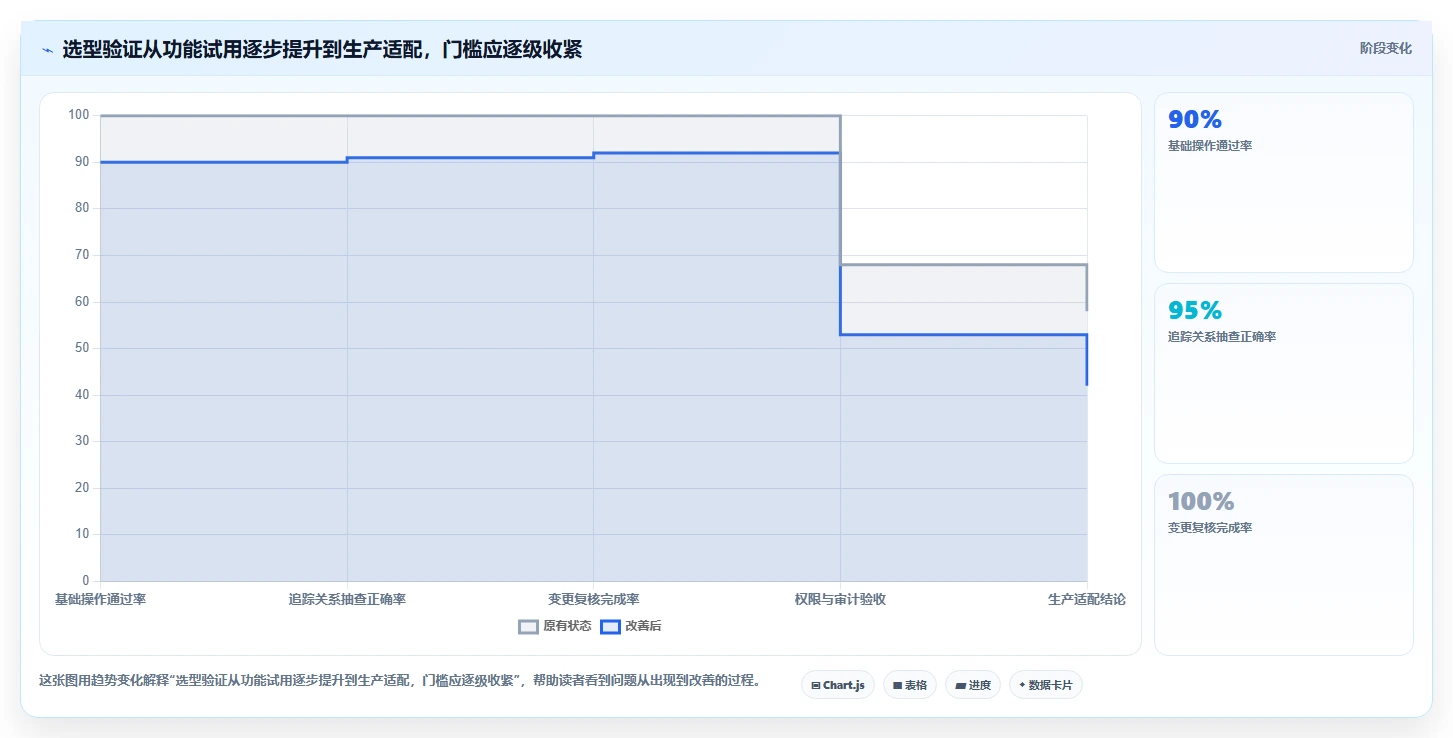Click the y-axis value 100
The width and height of the screenshot is (1453, 738).
[x=79, y=115]
